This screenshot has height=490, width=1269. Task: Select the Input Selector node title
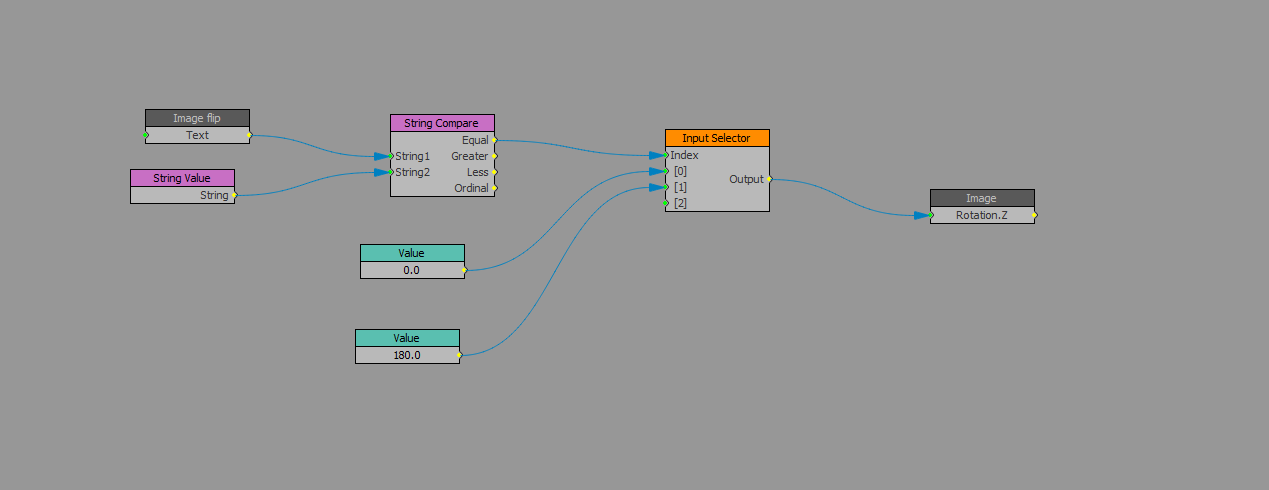click(x=717, y=138)
